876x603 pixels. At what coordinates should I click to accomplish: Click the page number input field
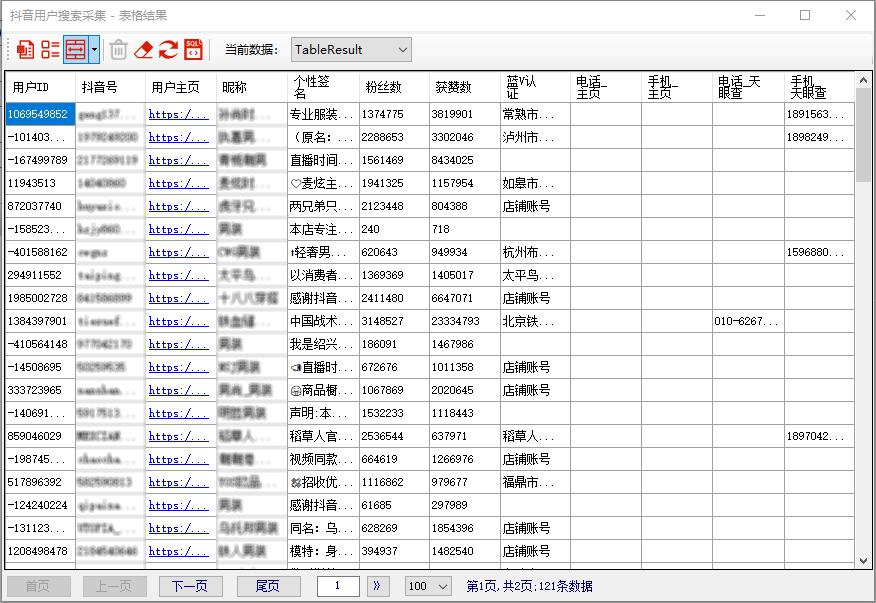(338, 586)
